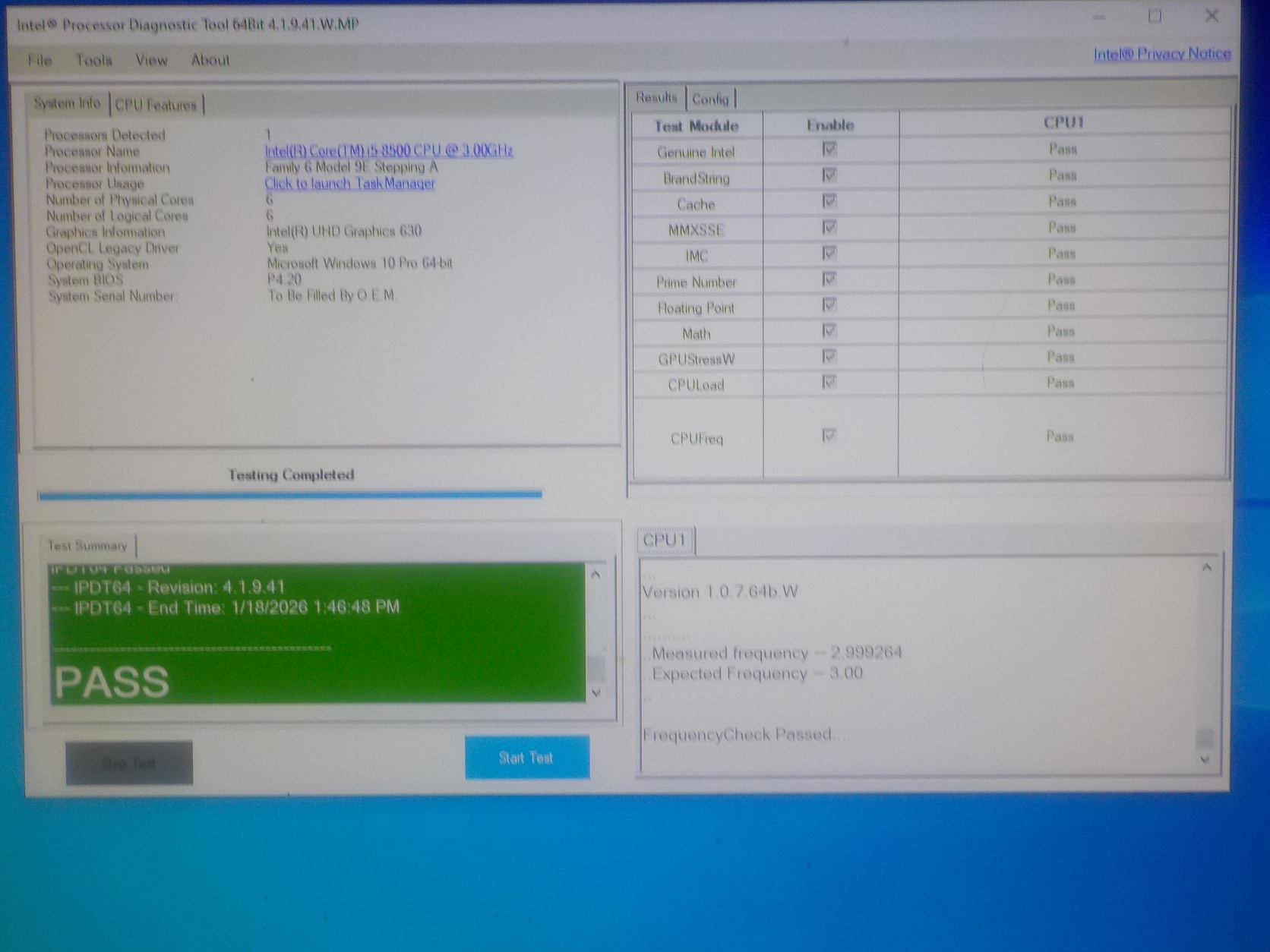This screenshot has height=952, width=1270.
Task: Select the Math test module cell
Action: (697, 333)
